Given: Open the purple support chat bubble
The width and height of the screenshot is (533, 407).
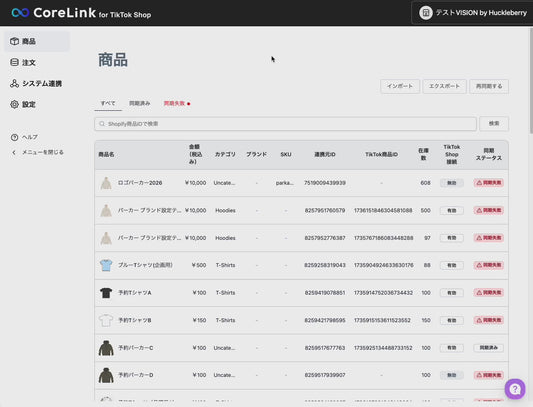Looking at the screenshot, I should (515, 389).
